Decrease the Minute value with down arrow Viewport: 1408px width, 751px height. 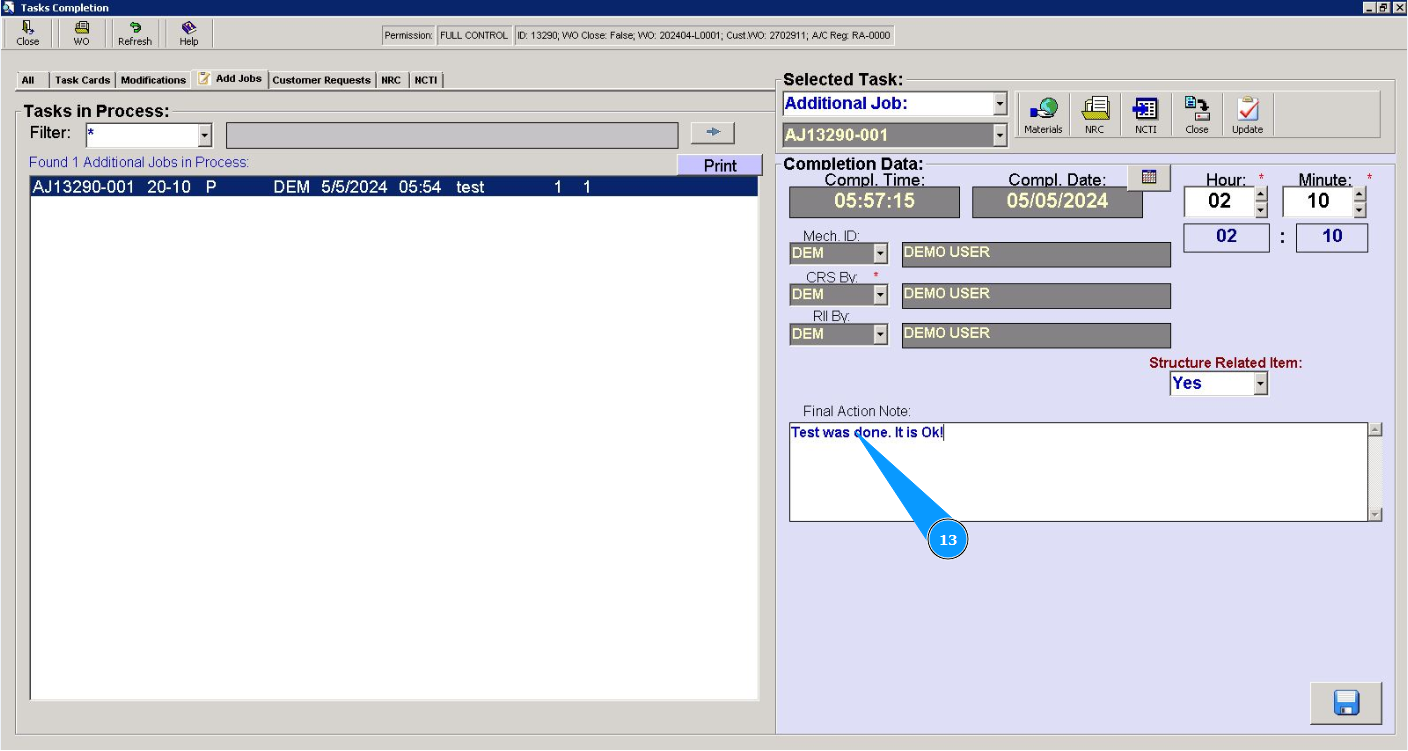(x=1359, y=210)
